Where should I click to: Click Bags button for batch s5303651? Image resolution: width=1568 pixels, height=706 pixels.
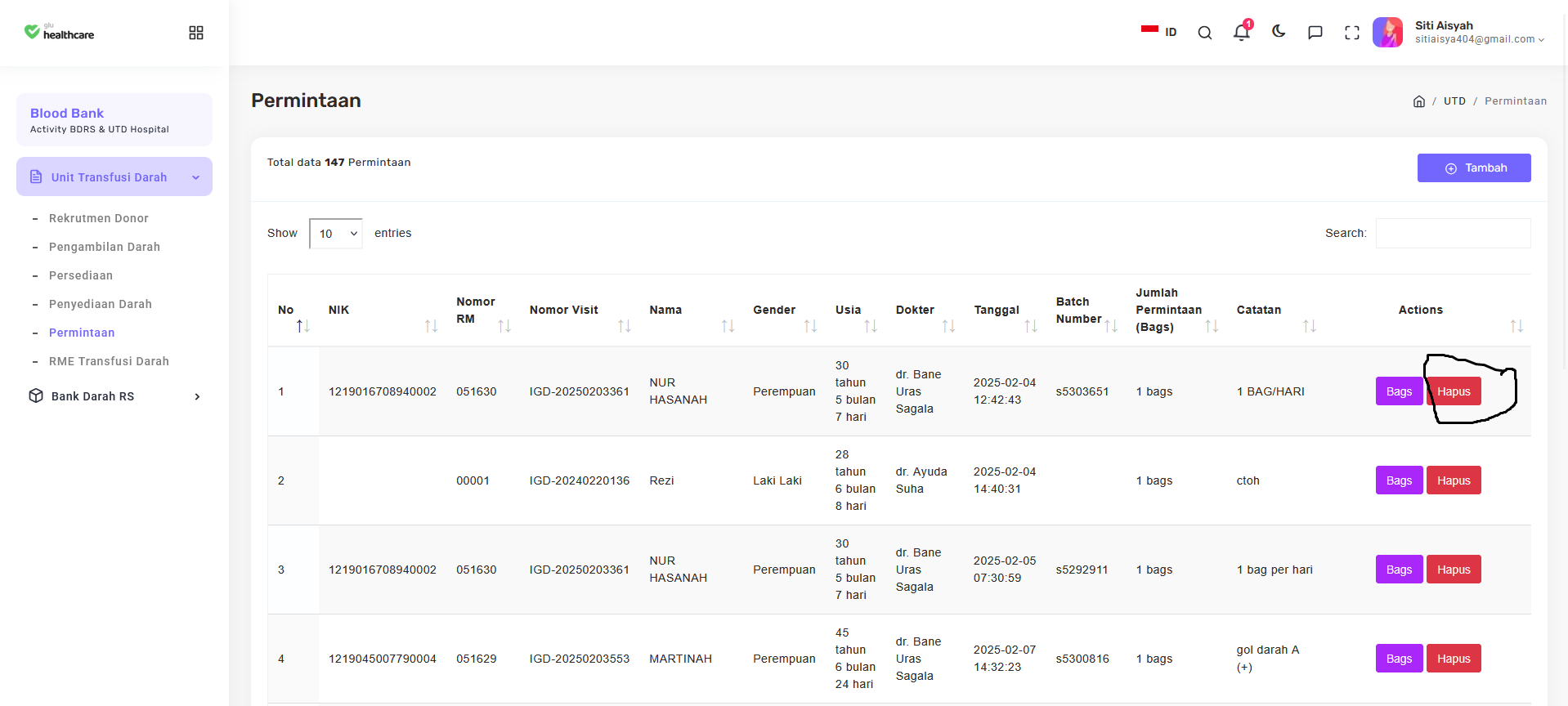pos(1399,391)
